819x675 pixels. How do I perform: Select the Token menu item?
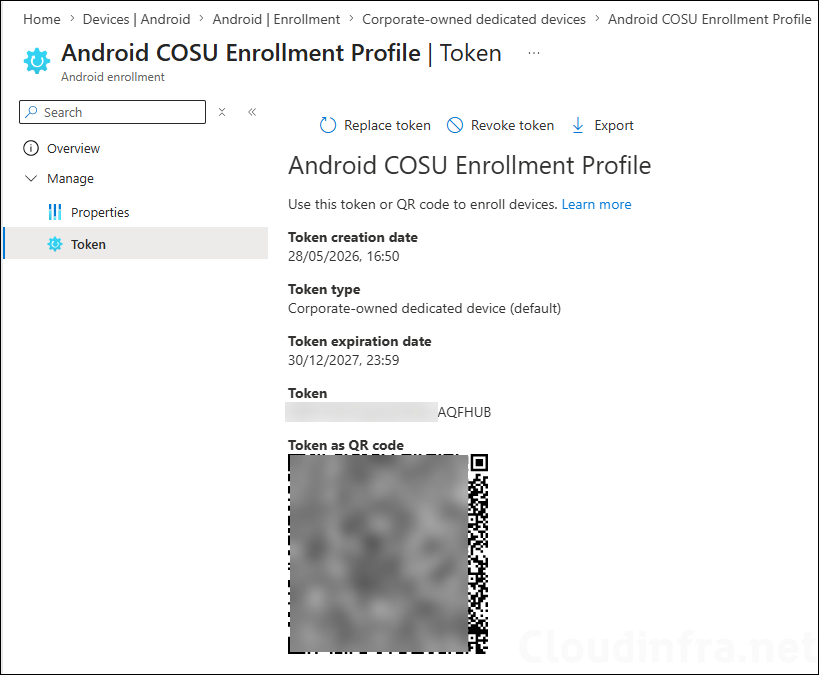coord(136,243)
